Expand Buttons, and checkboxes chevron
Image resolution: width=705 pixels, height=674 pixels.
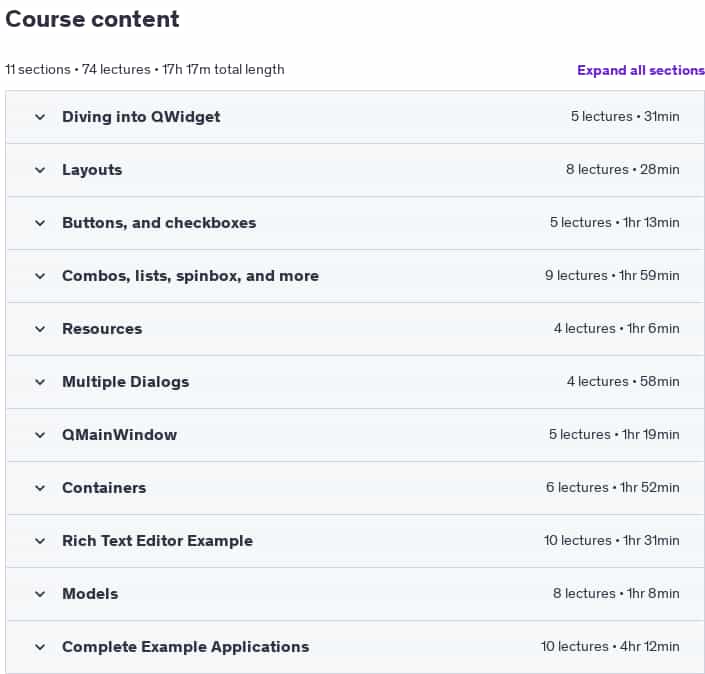(40, 223)
